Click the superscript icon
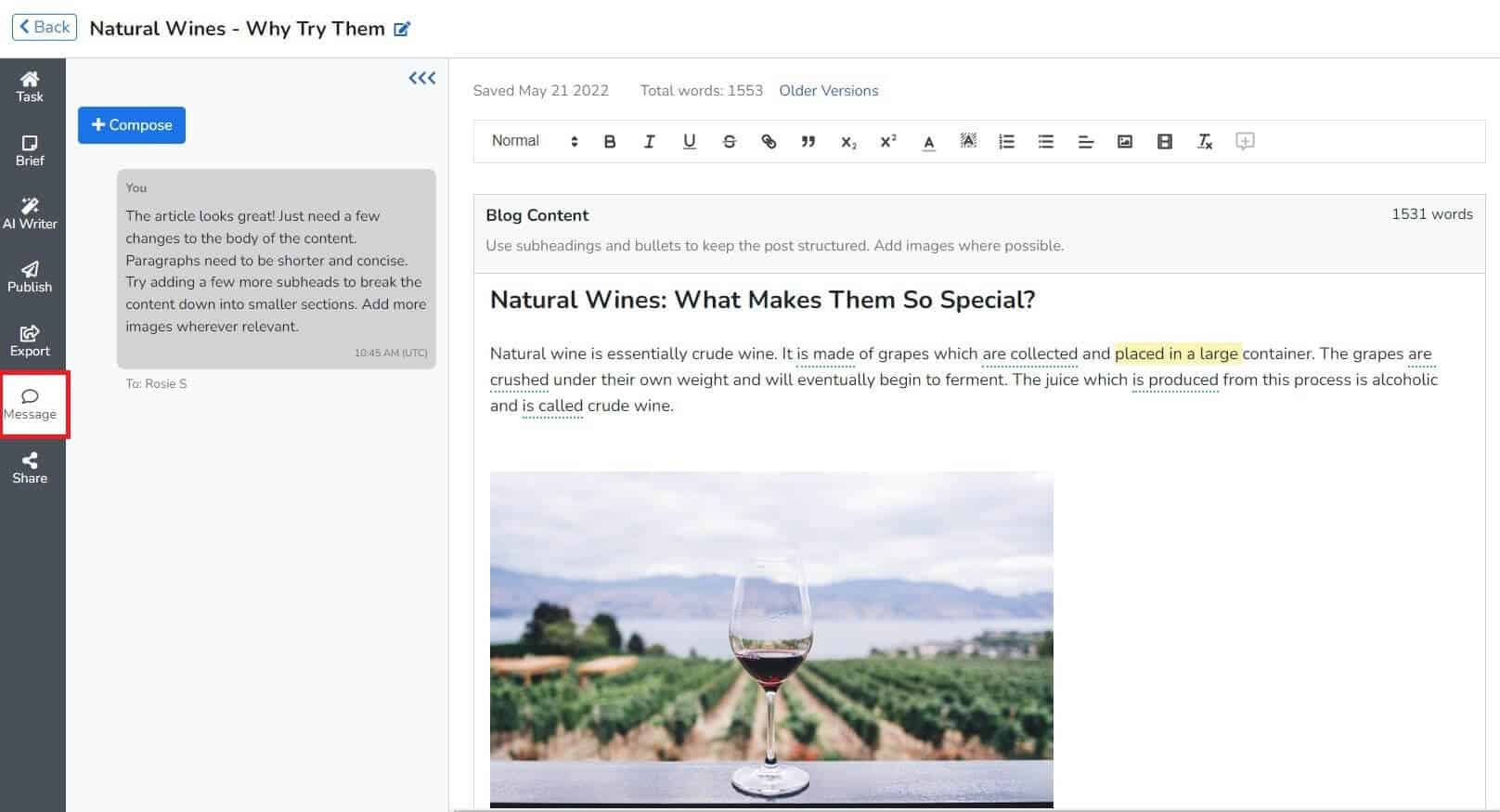This screenshot has height=812, width=1500. click(x=888, y=141)
